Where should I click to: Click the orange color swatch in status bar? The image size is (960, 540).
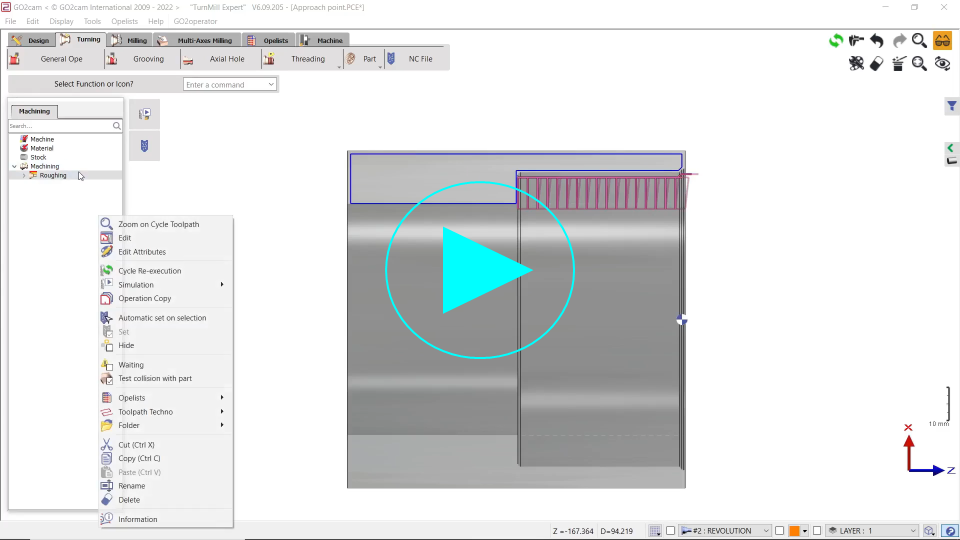(x=794, y=531)
